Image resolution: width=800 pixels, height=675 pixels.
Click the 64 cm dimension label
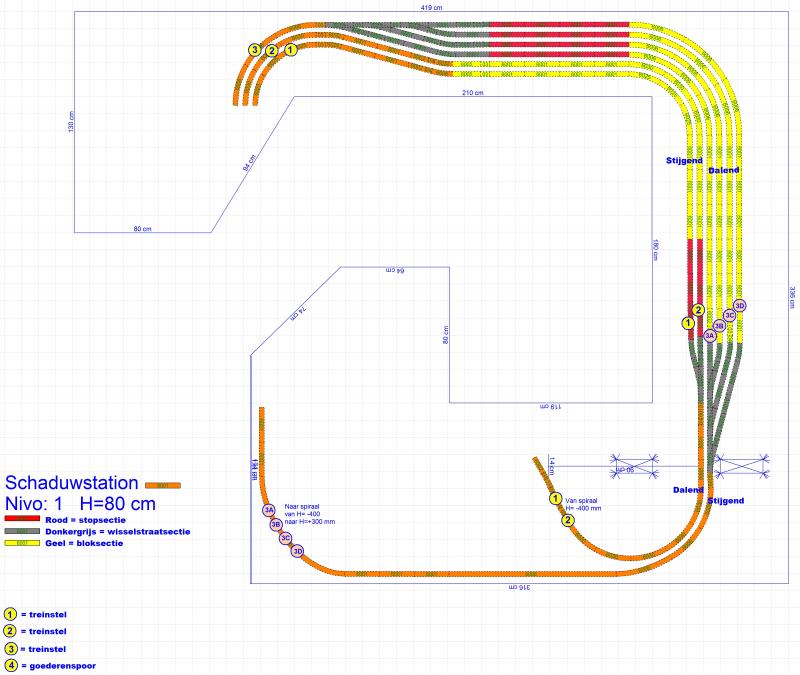[x=395, y=270]
